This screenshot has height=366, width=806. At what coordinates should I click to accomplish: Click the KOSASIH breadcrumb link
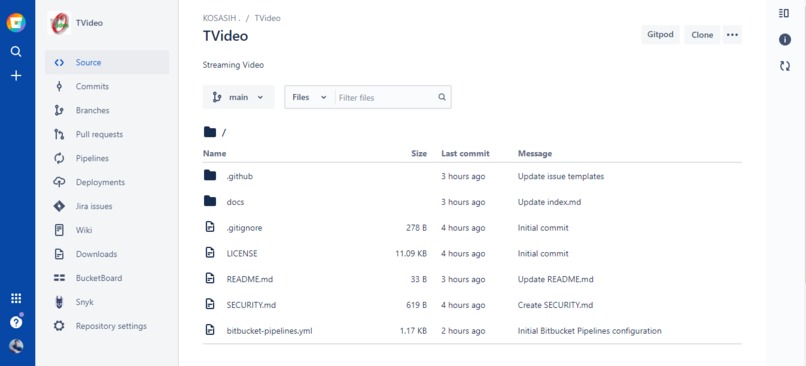pyautogui.click(x=221, y=18)
